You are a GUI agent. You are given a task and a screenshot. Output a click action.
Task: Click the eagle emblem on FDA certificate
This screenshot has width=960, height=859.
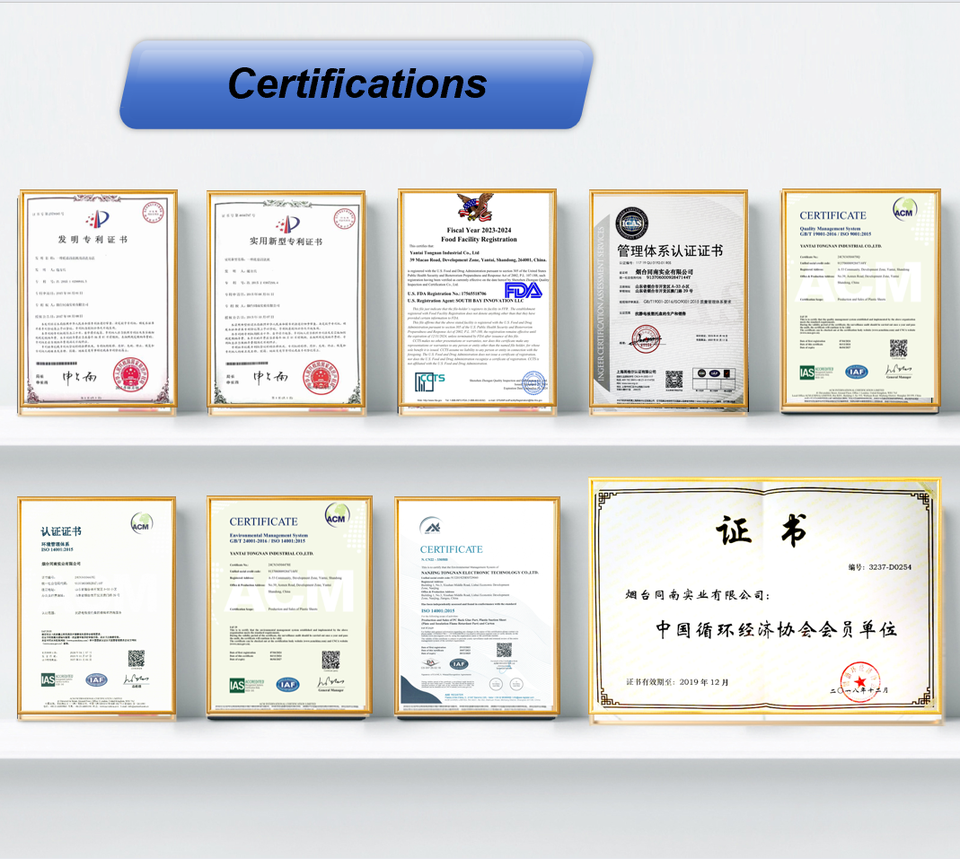(475, 208)
